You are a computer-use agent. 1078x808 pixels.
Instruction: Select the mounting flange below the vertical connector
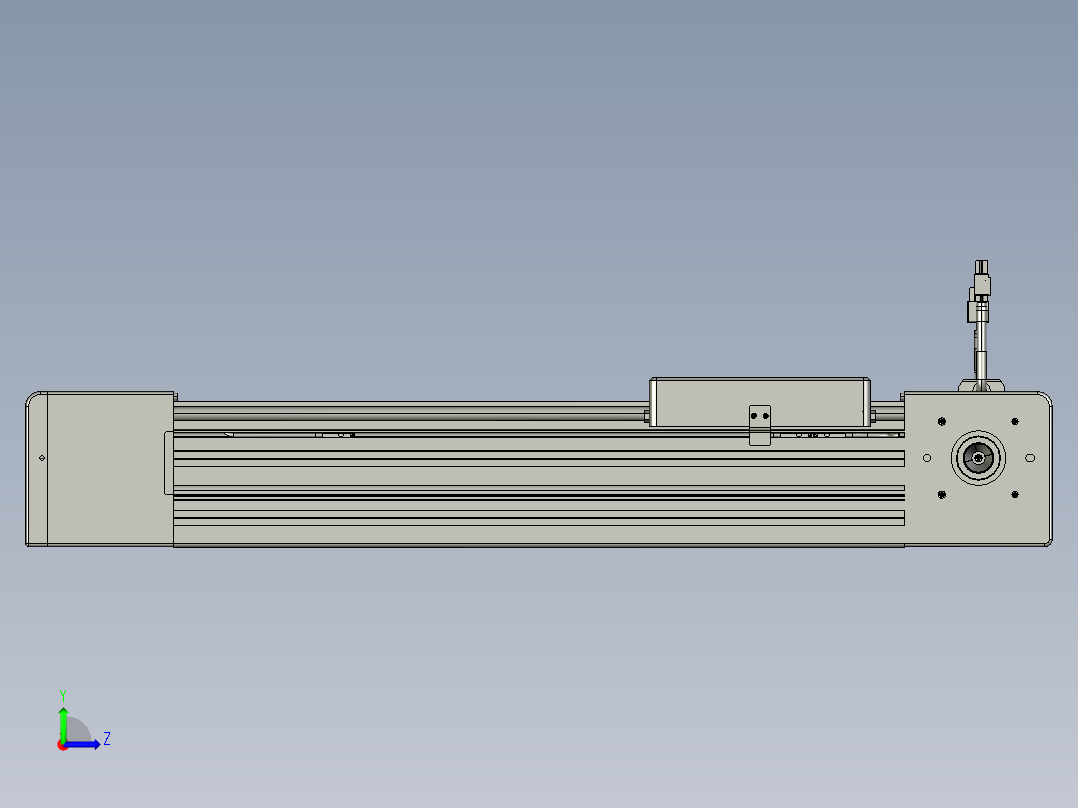pyautogui.click(x=981, y=386)
